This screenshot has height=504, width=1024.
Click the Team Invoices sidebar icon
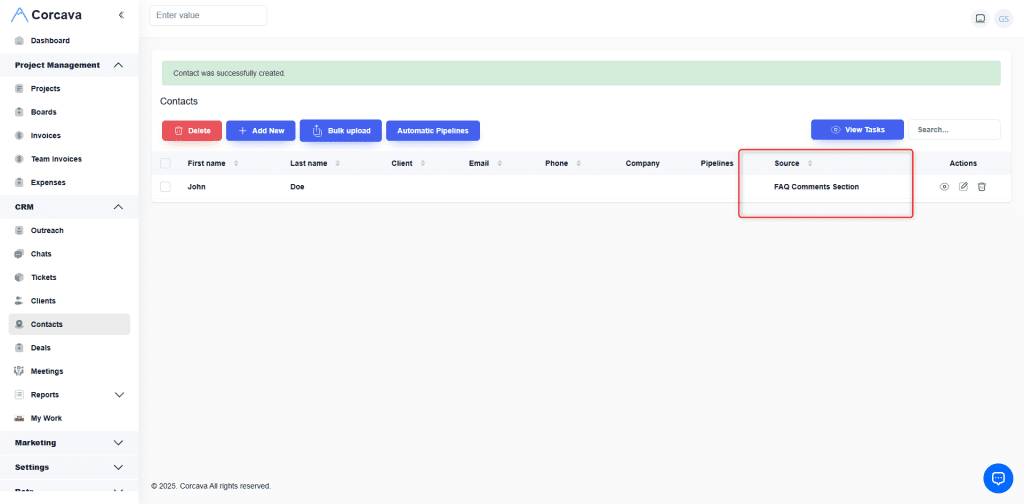pyautogui.click(x=19, y=159)
